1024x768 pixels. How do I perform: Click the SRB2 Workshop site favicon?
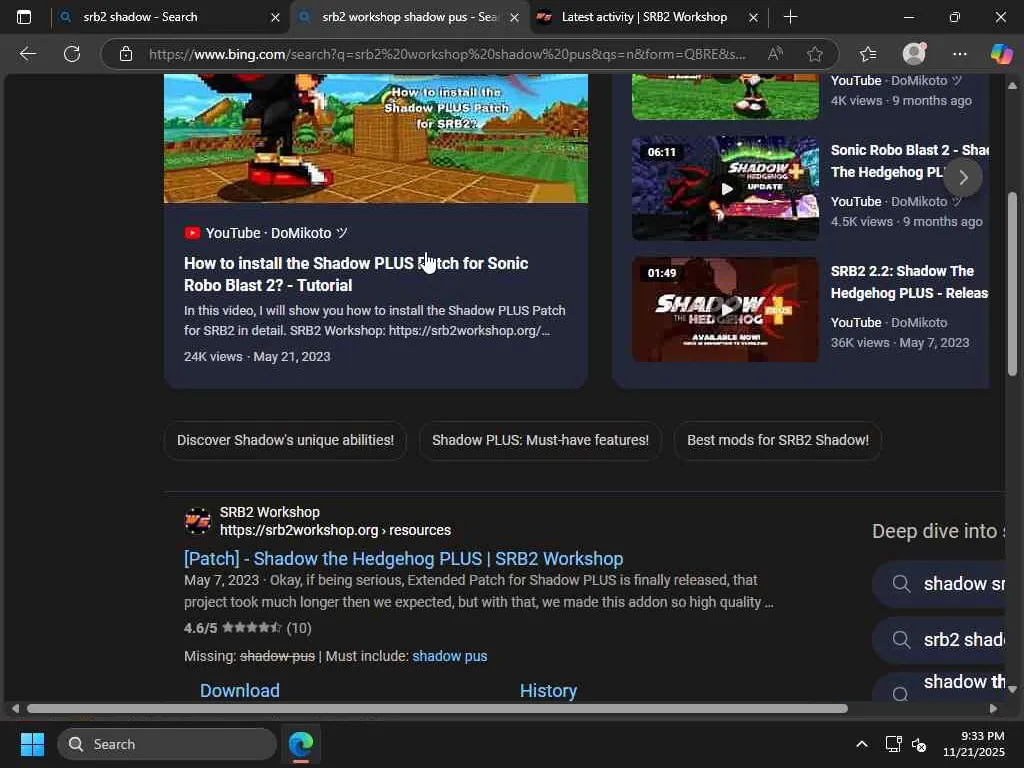pos(197,521)
